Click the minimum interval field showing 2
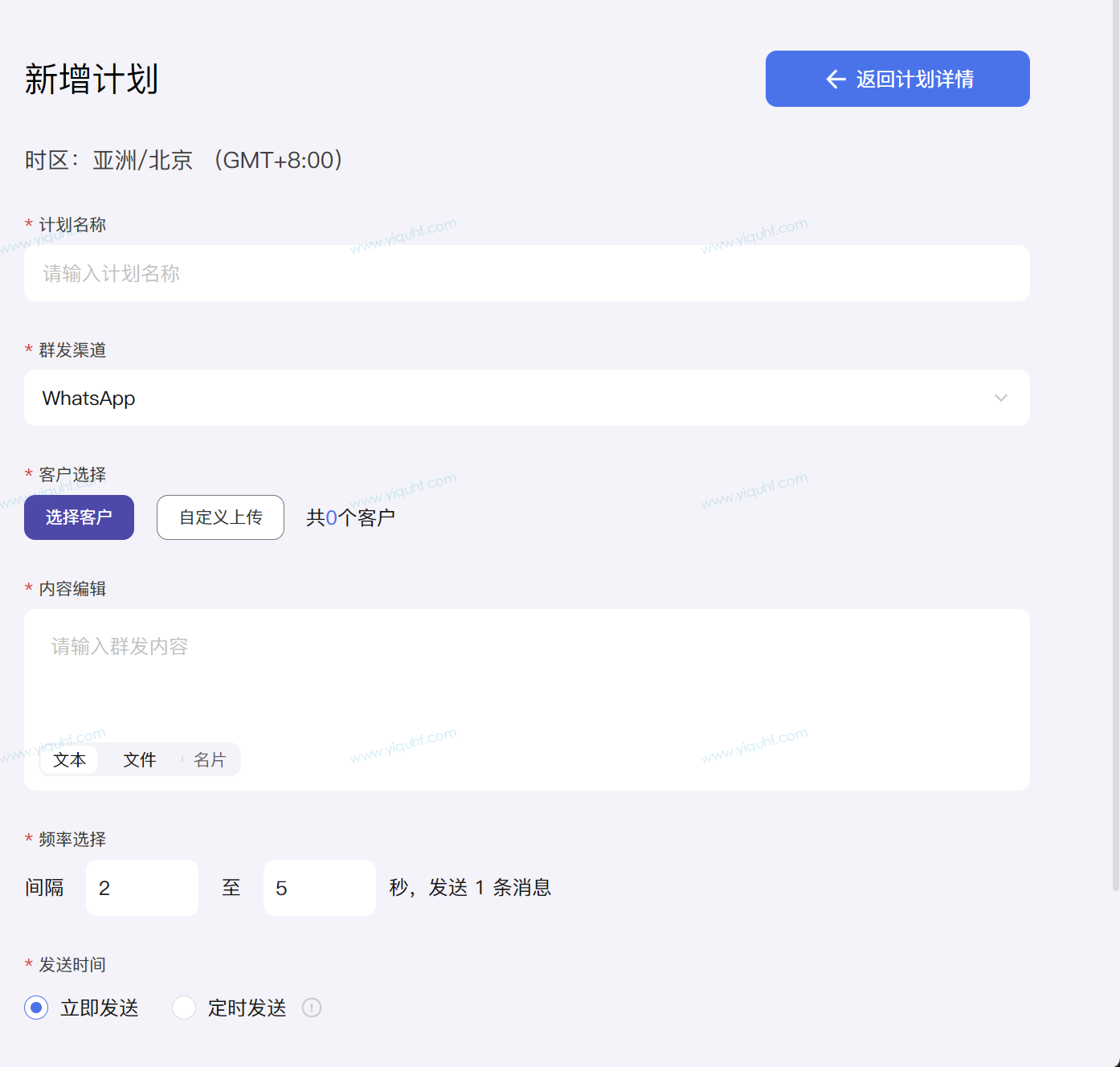The height and width of the screenshot is (1067, 1120). click(x=142, y=888)
